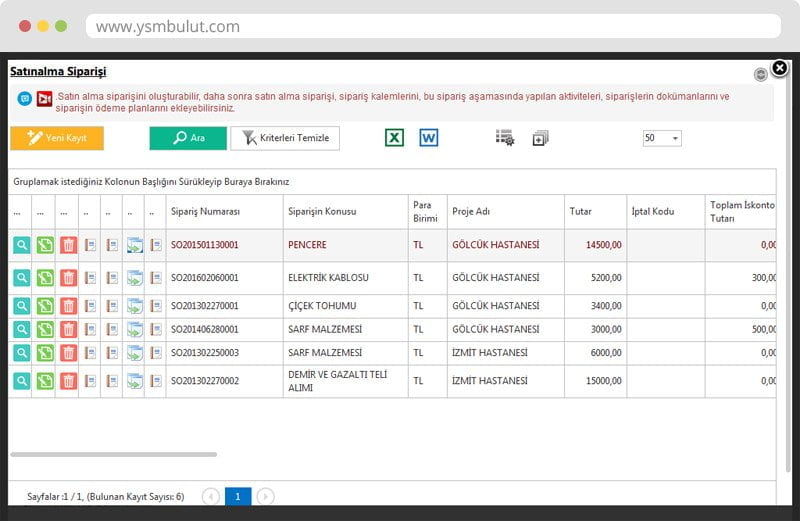Sort by the Sipariş Numarası column header
Screen dimensions: 800x521
(205, 212)
